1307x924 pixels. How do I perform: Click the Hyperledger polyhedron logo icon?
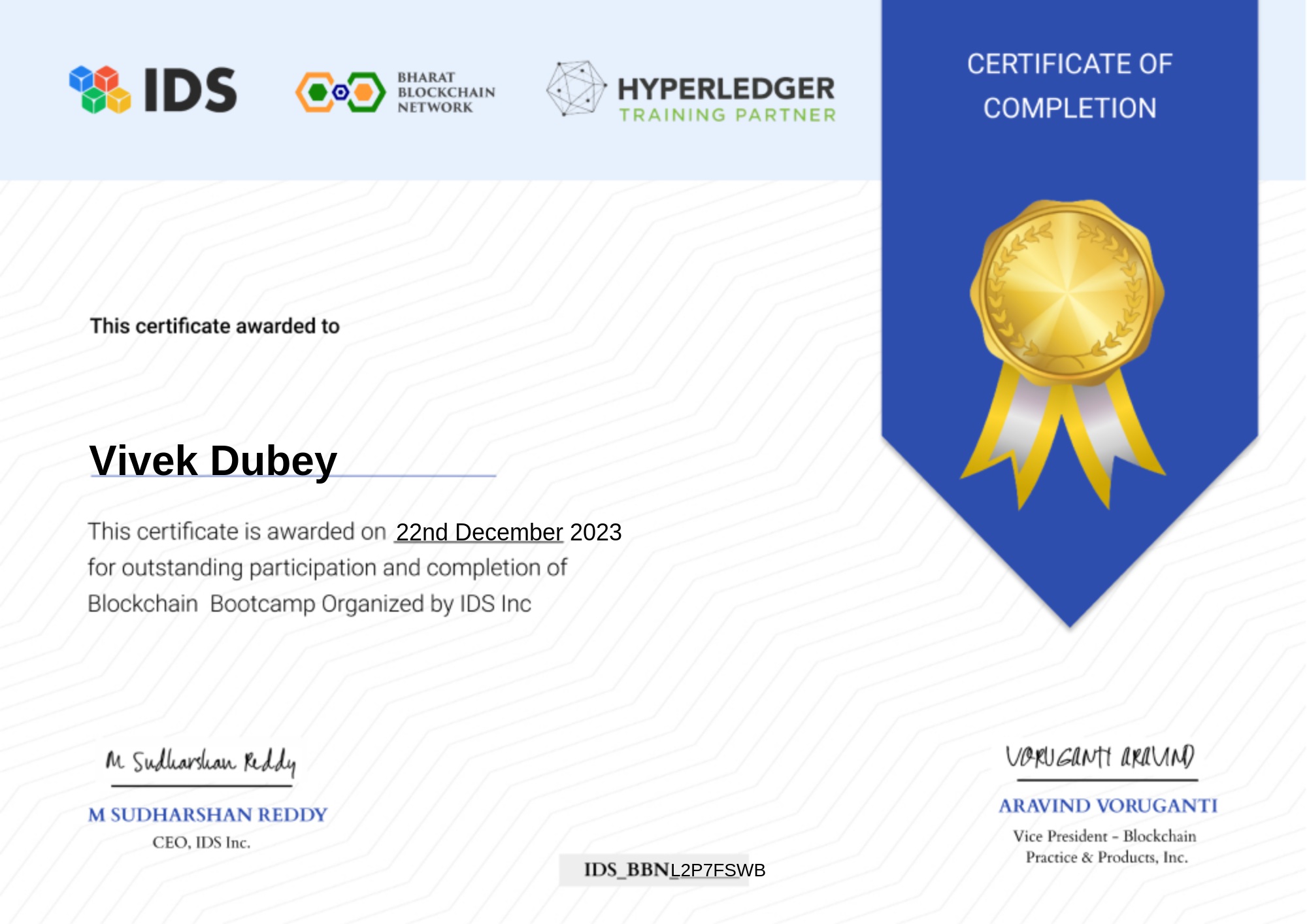576,89
